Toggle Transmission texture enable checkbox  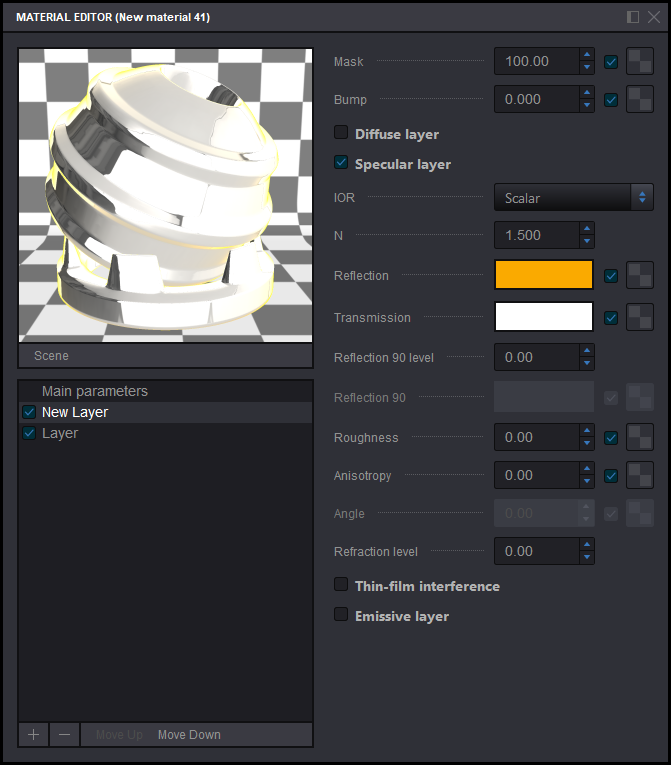pos(611,318)
